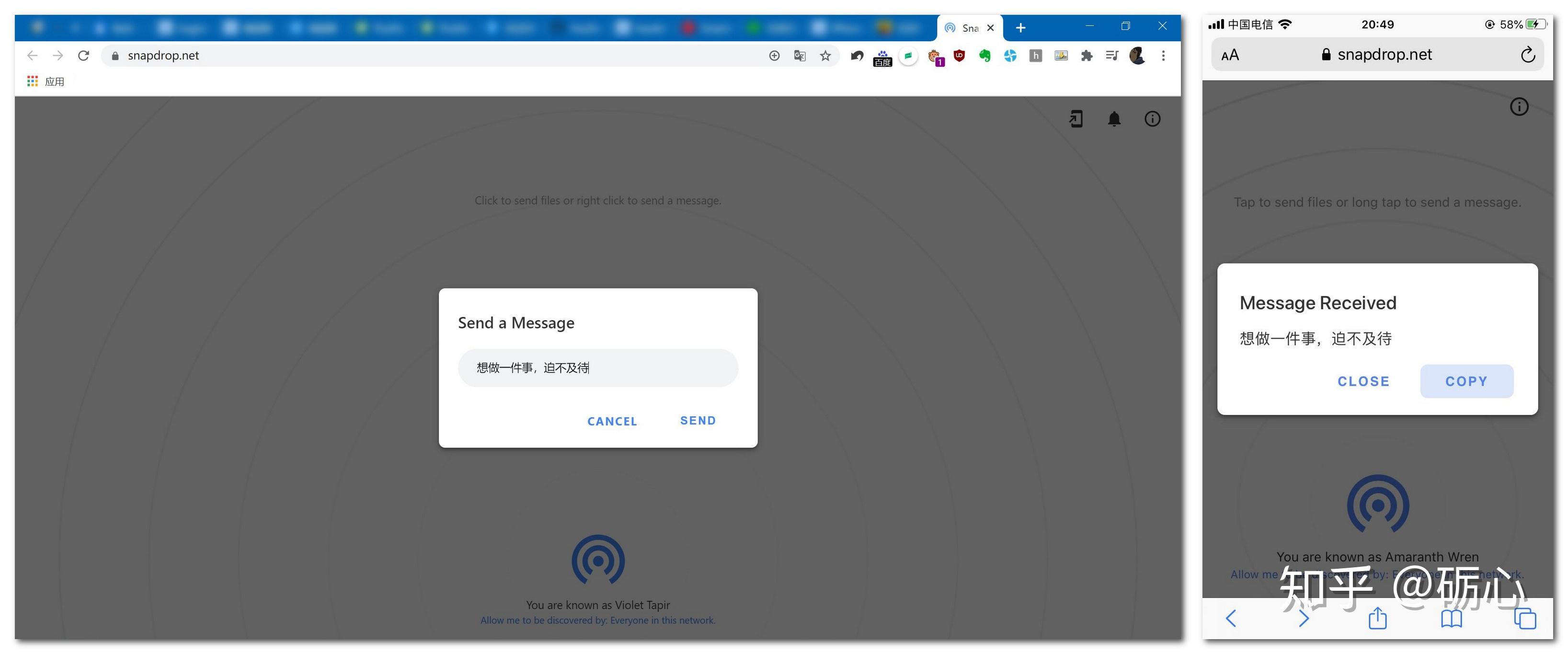Open share sheet in phone Safari

[x=1377, y=618]
